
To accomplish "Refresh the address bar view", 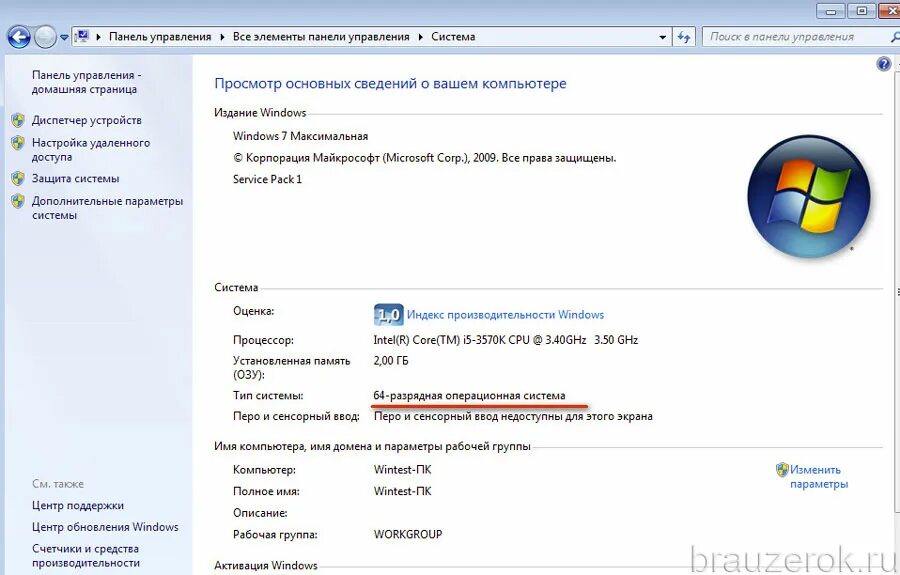I will coord(683,37).
